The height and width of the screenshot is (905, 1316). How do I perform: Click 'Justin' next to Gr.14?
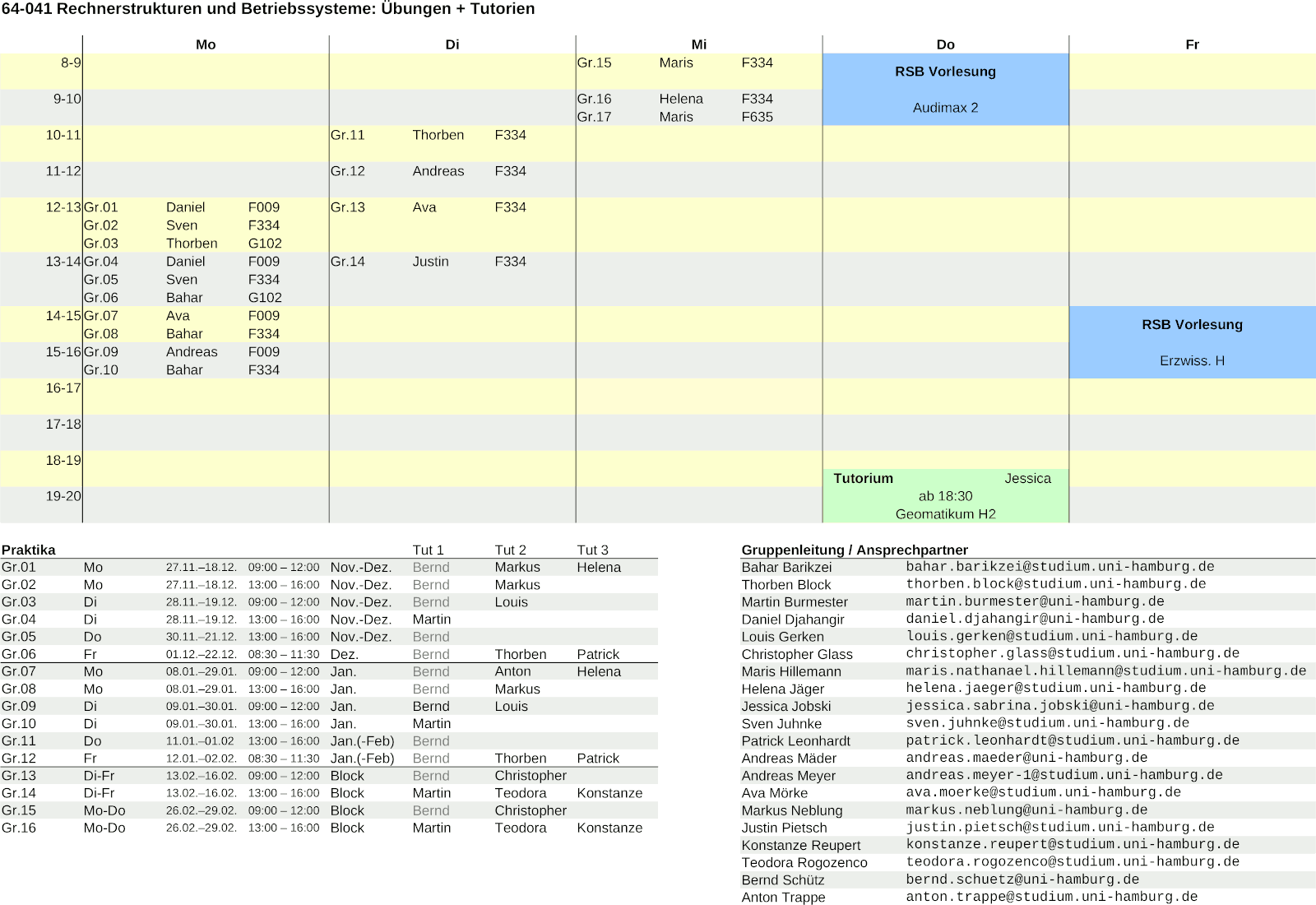point(431,262)
